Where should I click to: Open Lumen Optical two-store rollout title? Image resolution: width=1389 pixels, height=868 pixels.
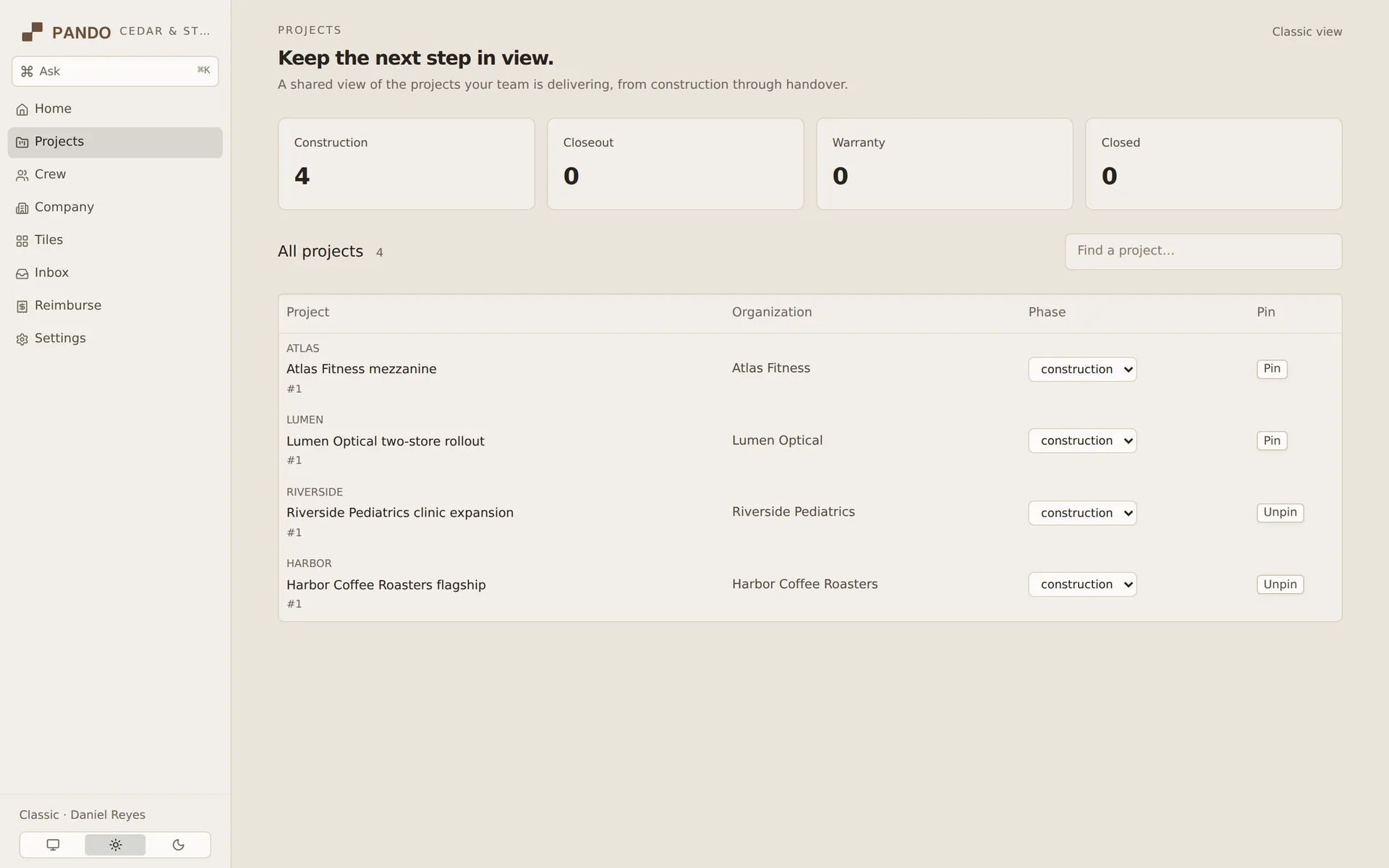pyautogui.click(x=385, y=441)
